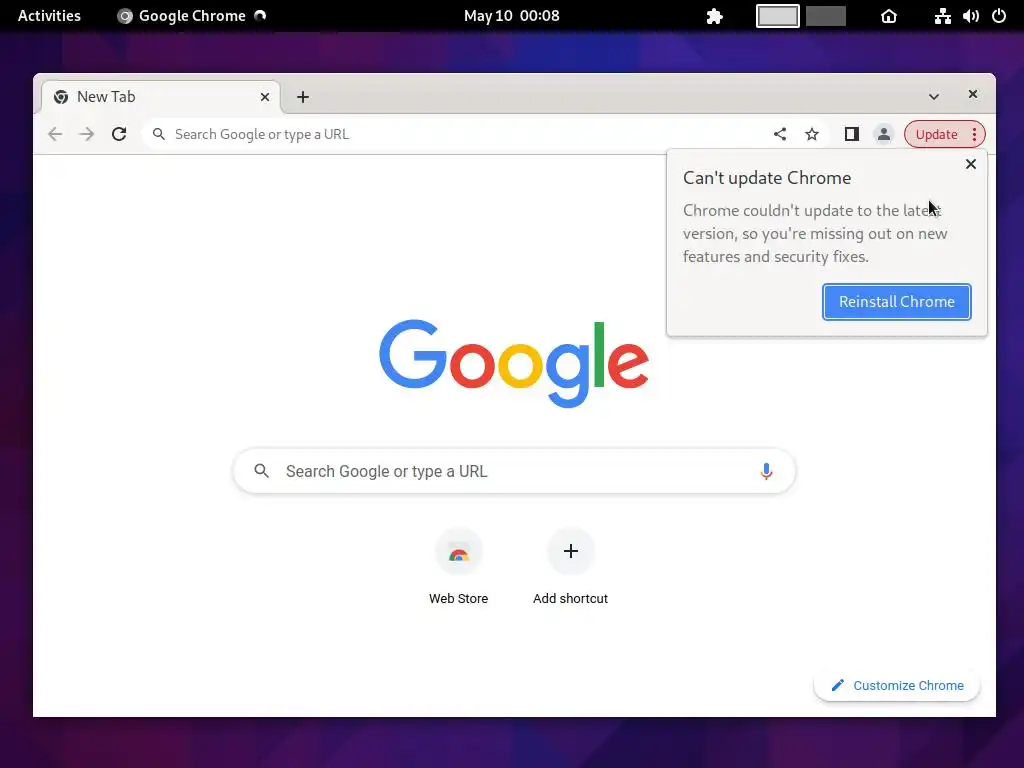The height and width of the screenshot is (768, 1024).
Task: Click the Google logo
Action: [514, 363]
